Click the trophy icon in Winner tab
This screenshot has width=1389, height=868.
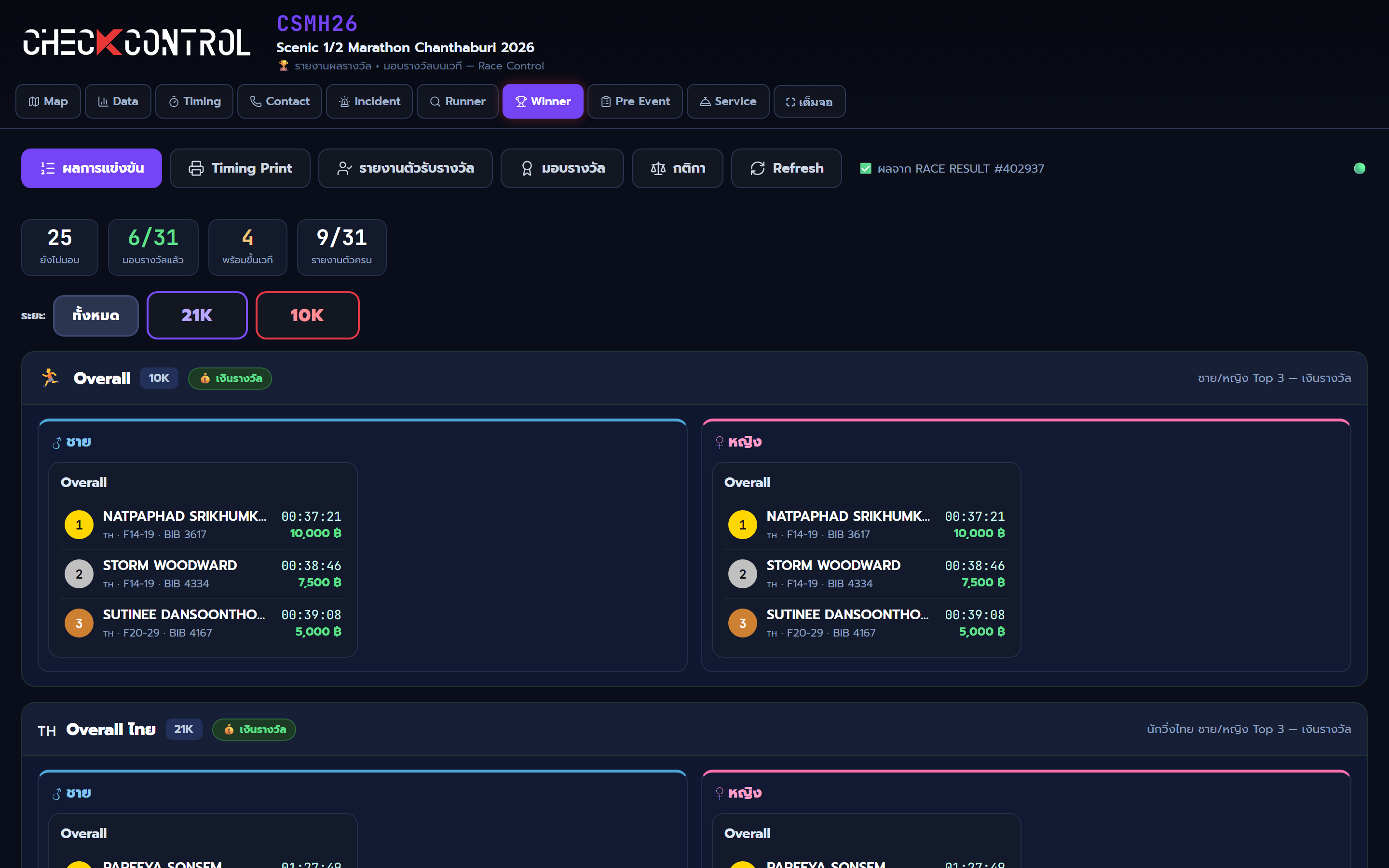[521, 102]
